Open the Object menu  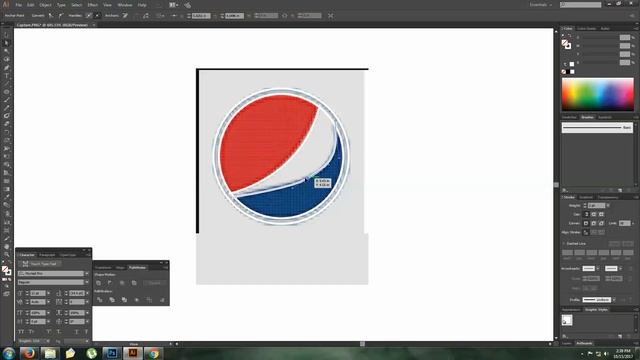[45, 5]
